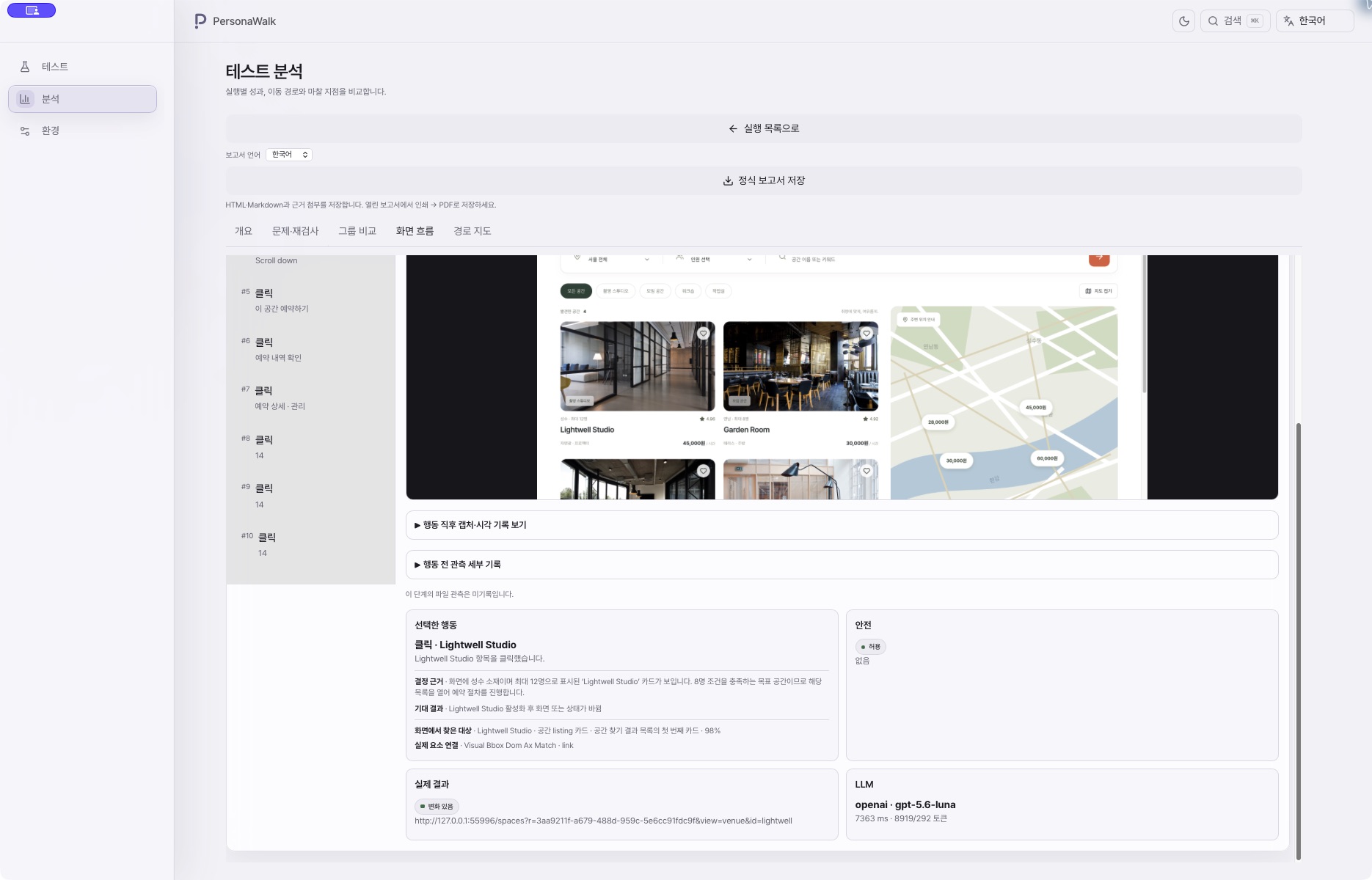Screen dimensions: 1372x880
Task: Click the PersonaWalk logo
Action: [235, 21]
